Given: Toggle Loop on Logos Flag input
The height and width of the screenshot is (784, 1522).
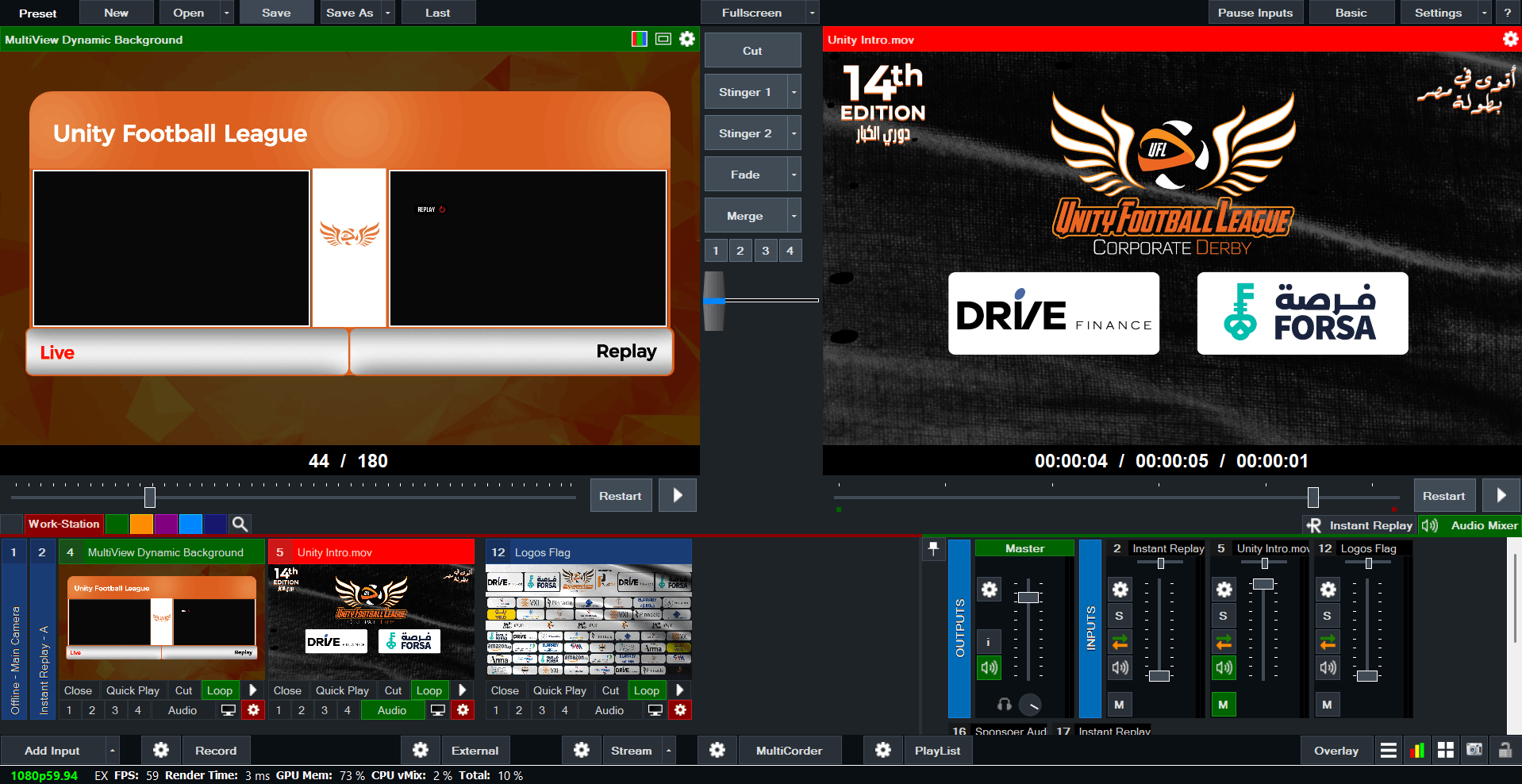Looking at the screenshot, I should (647, 690).
